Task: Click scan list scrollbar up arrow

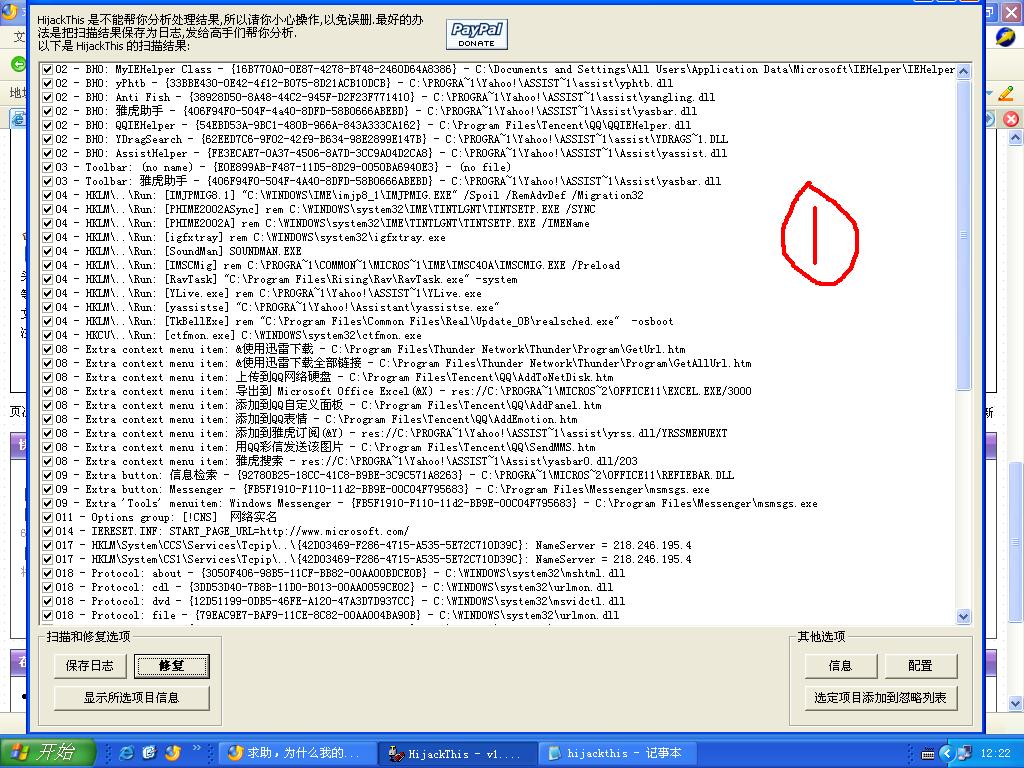Action: pyautogui.click(x=963, y=71)
